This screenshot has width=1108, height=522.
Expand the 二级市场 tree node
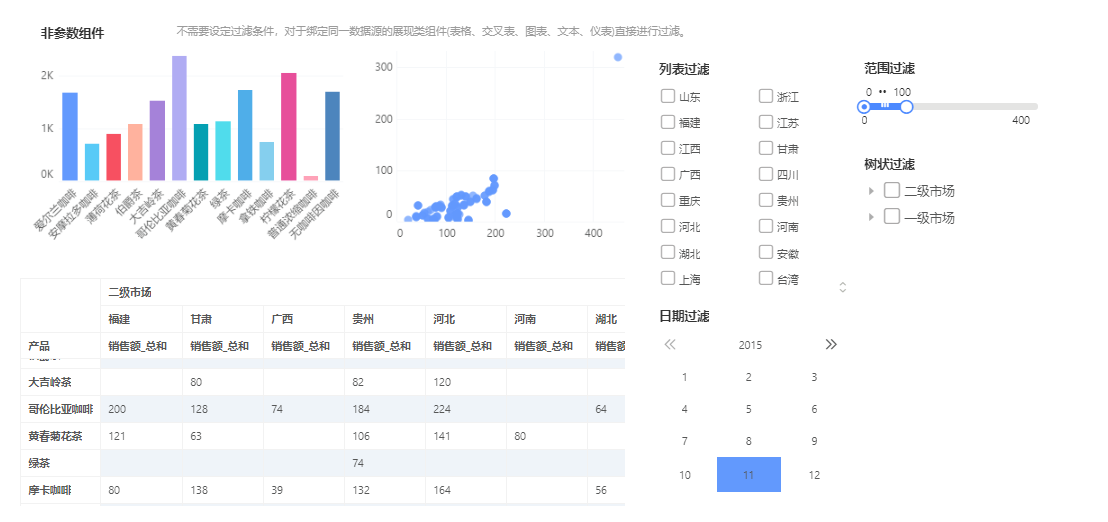click(x=871, y=191)
